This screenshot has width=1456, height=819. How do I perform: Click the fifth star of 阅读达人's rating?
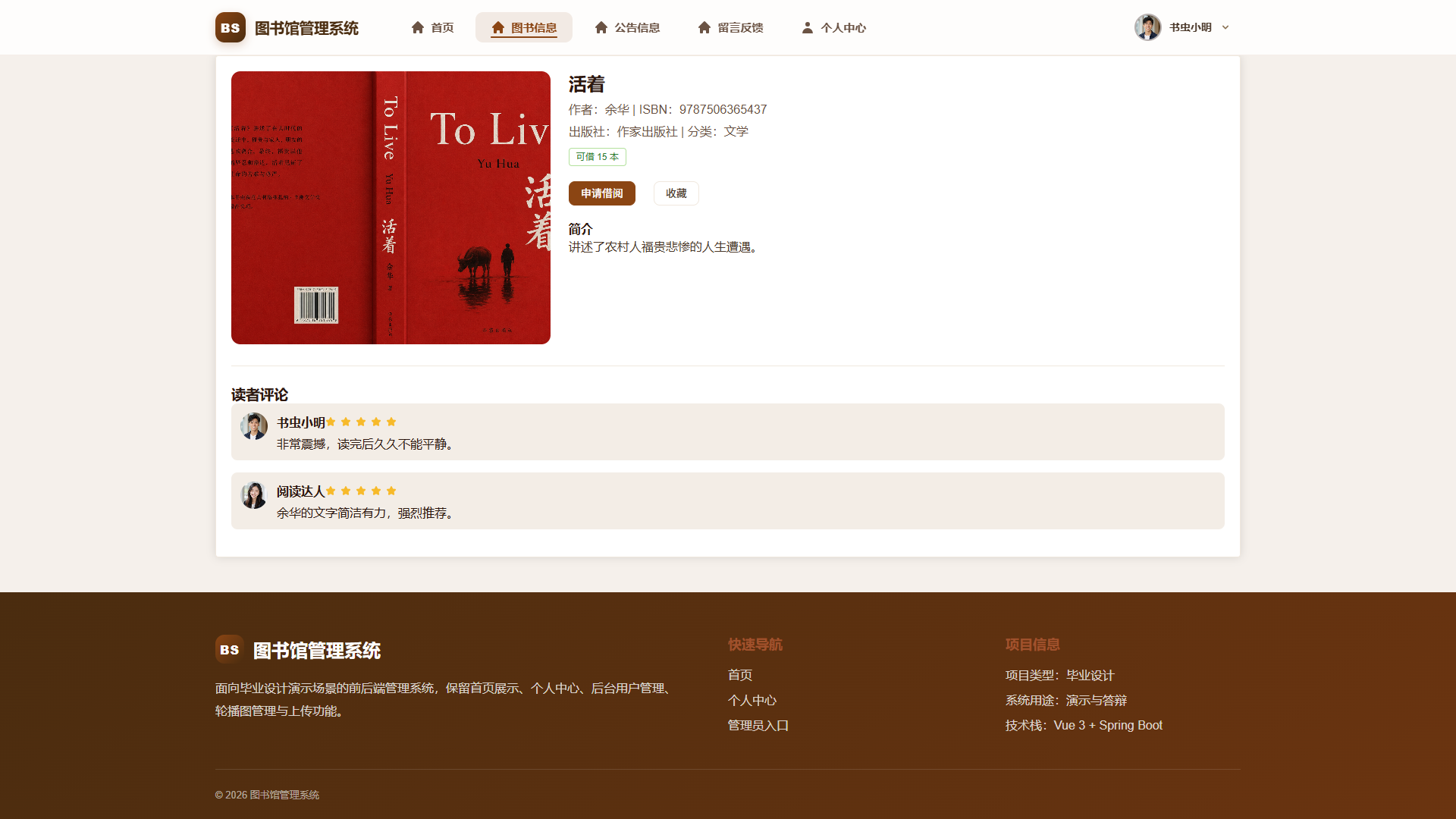click(391, 491)
